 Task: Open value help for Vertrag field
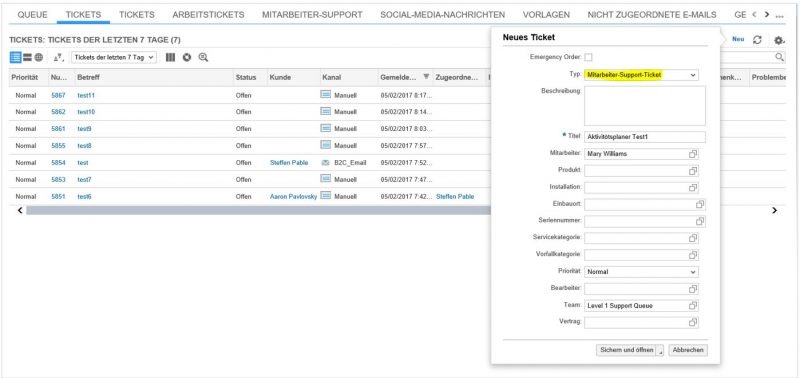click(x=693, y=323)
